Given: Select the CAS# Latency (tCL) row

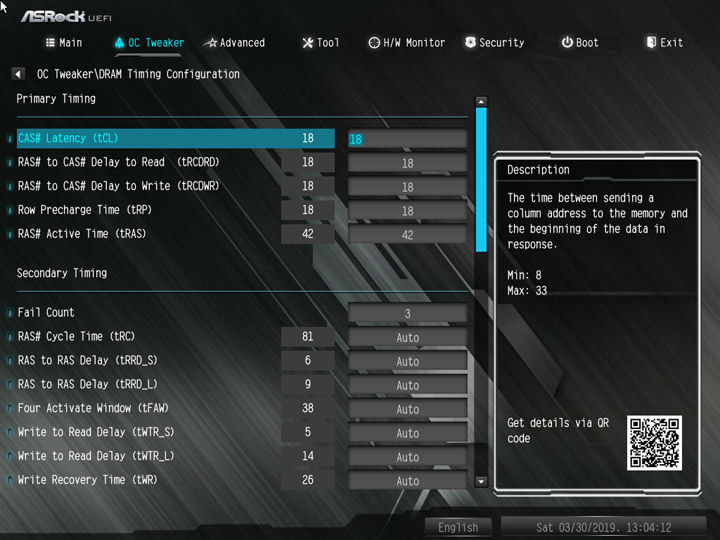Looking at the screenshot, I should tap(175, 138).
